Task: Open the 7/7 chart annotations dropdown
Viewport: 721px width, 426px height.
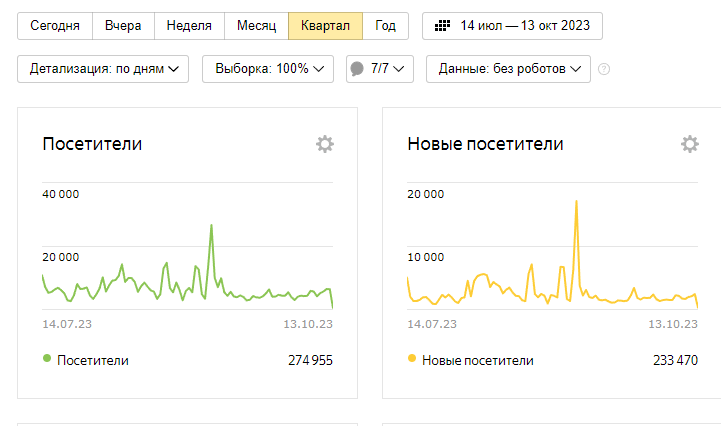Action: coord(379,69)
